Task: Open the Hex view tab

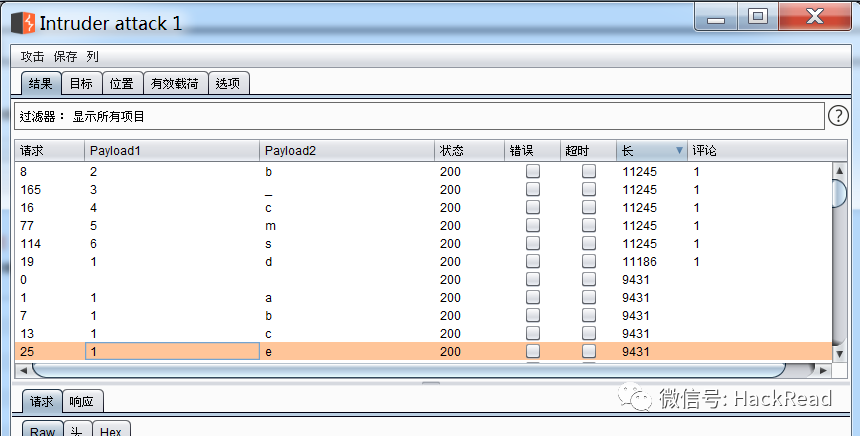Action: pos(111,430)
